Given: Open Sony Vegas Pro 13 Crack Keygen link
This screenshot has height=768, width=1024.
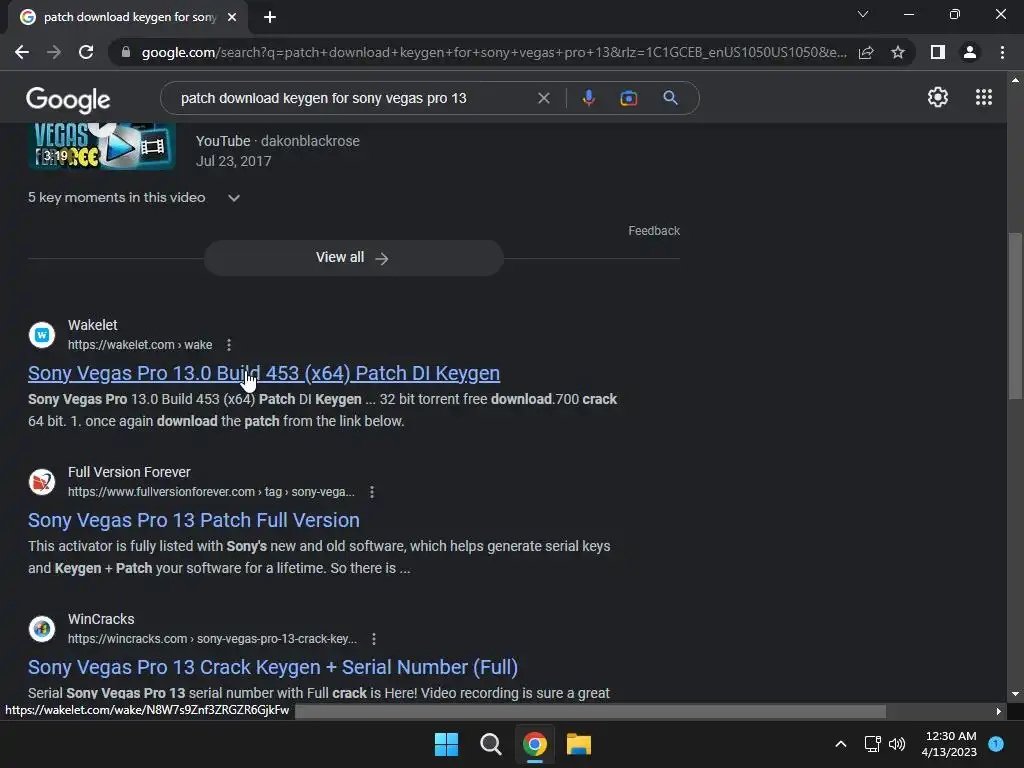Looking at the screenshot, I should point(273,667).
